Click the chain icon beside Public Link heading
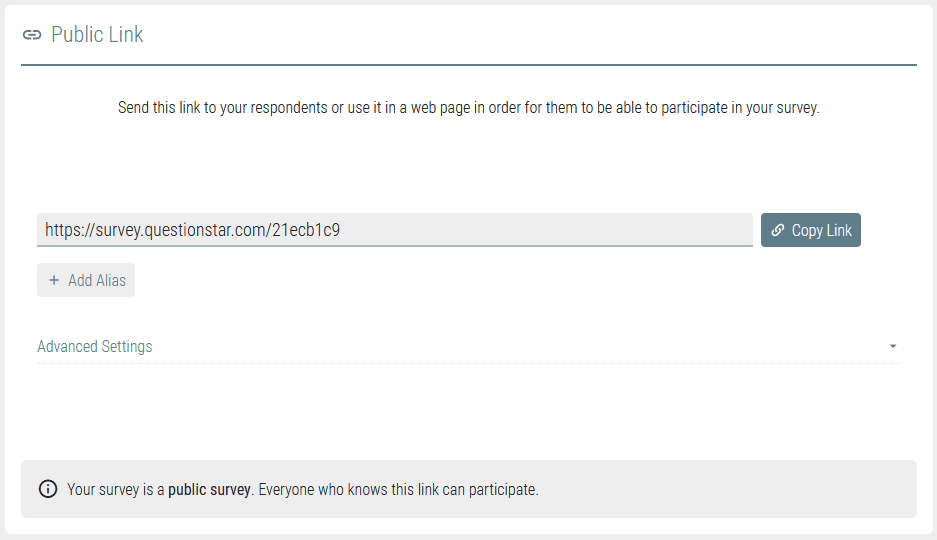Viewport: 937px width, 540px height. pyautogui.click(x=32, y=35)
